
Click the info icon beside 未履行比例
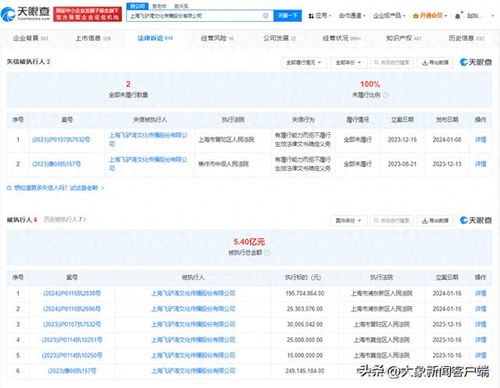[385, 95]
